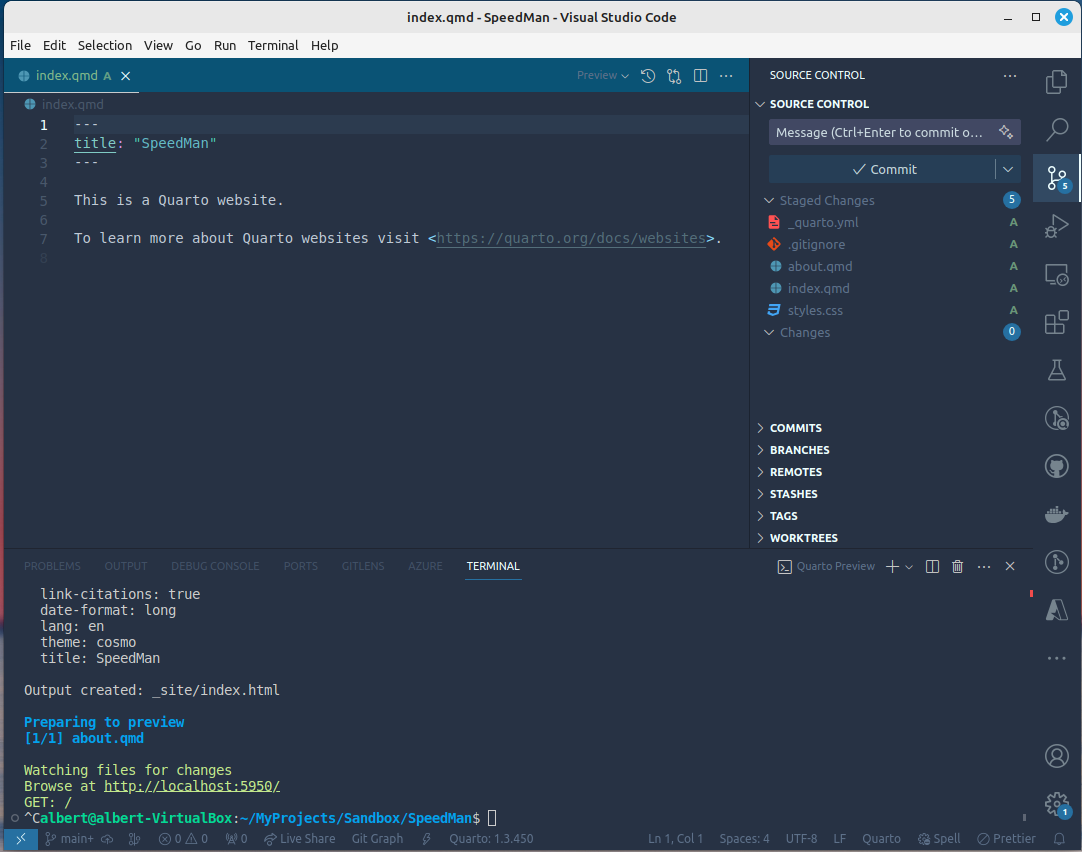
Task: Close the index.qmd editor tab
Action: (x=126, y=76)
